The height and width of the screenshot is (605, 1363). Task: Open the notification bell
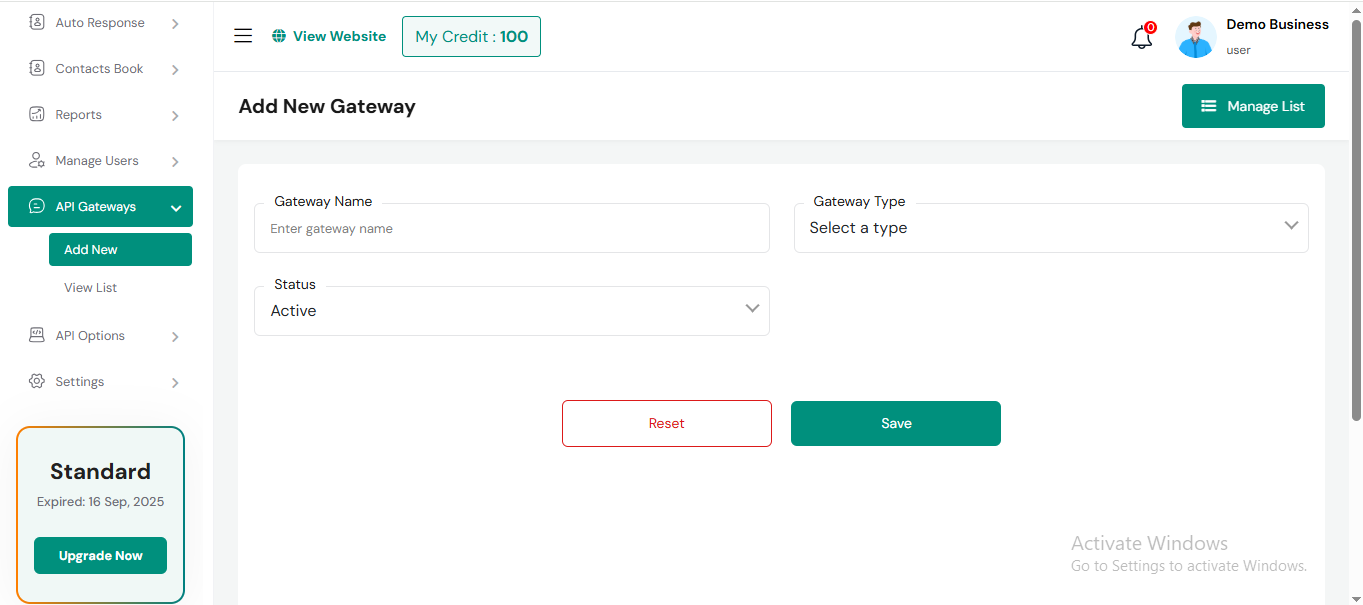point(1142,38)
